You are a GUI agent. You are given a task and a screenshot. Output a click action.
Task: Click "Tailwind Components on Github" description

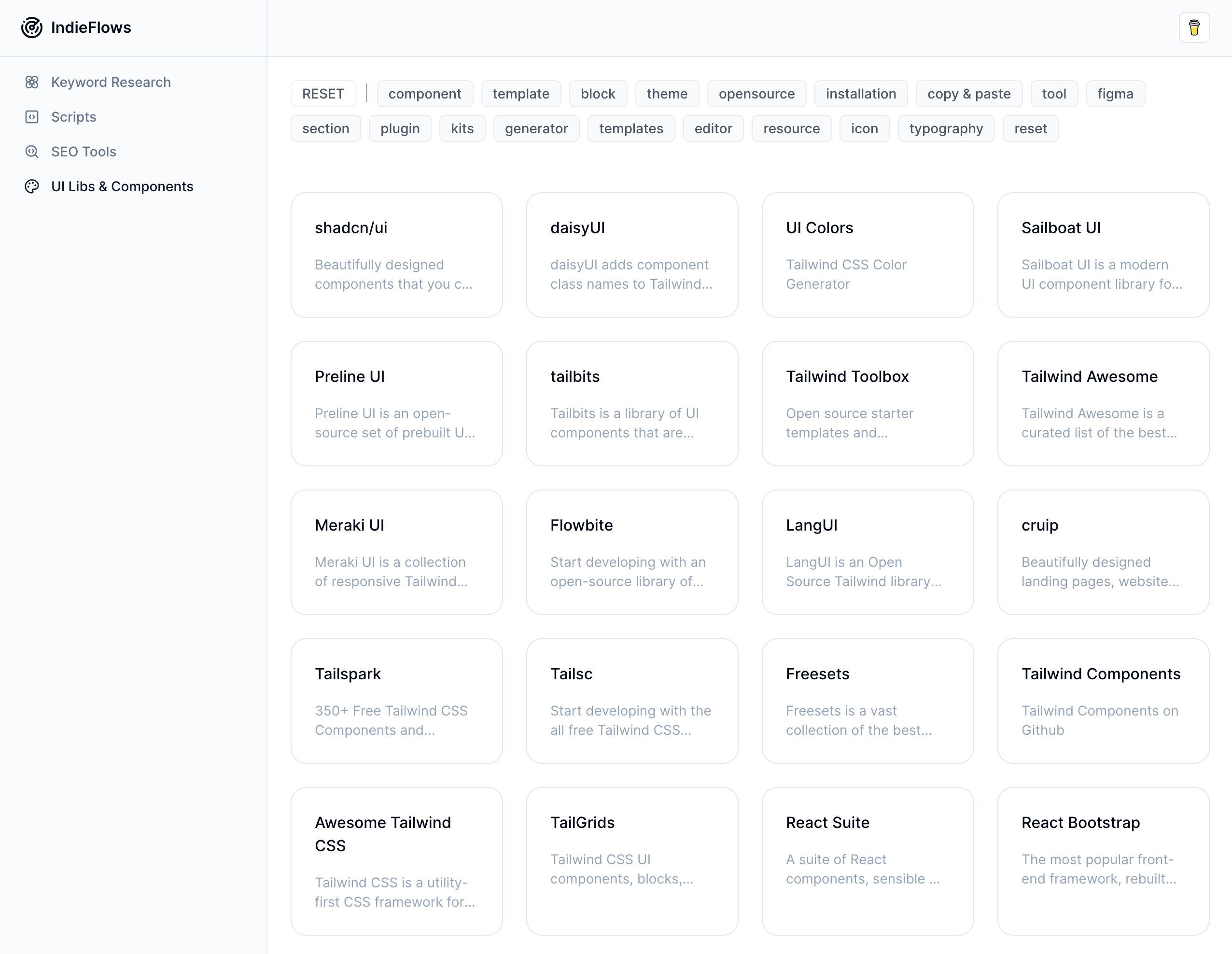coord(1099,720)
